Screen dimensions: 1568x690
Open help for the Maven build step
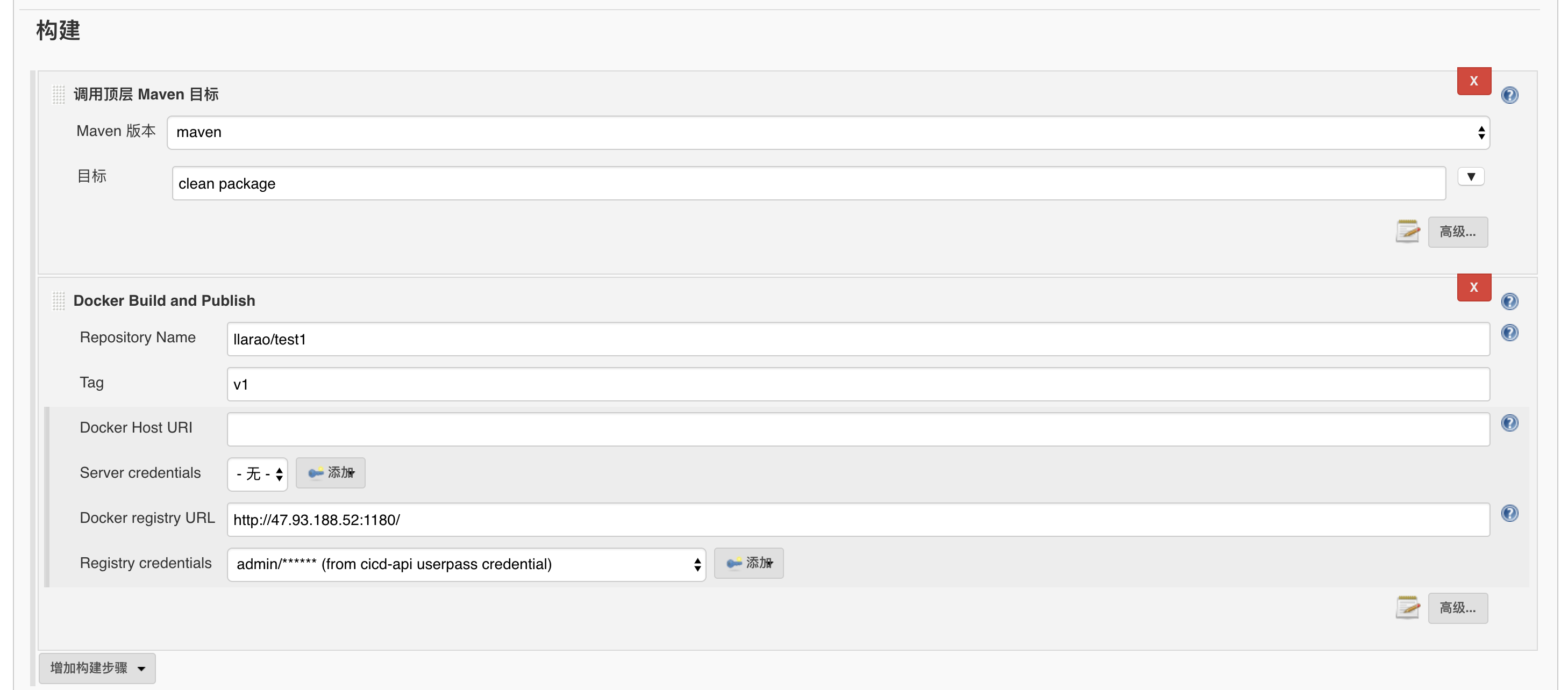click(x=1509, y=95)
